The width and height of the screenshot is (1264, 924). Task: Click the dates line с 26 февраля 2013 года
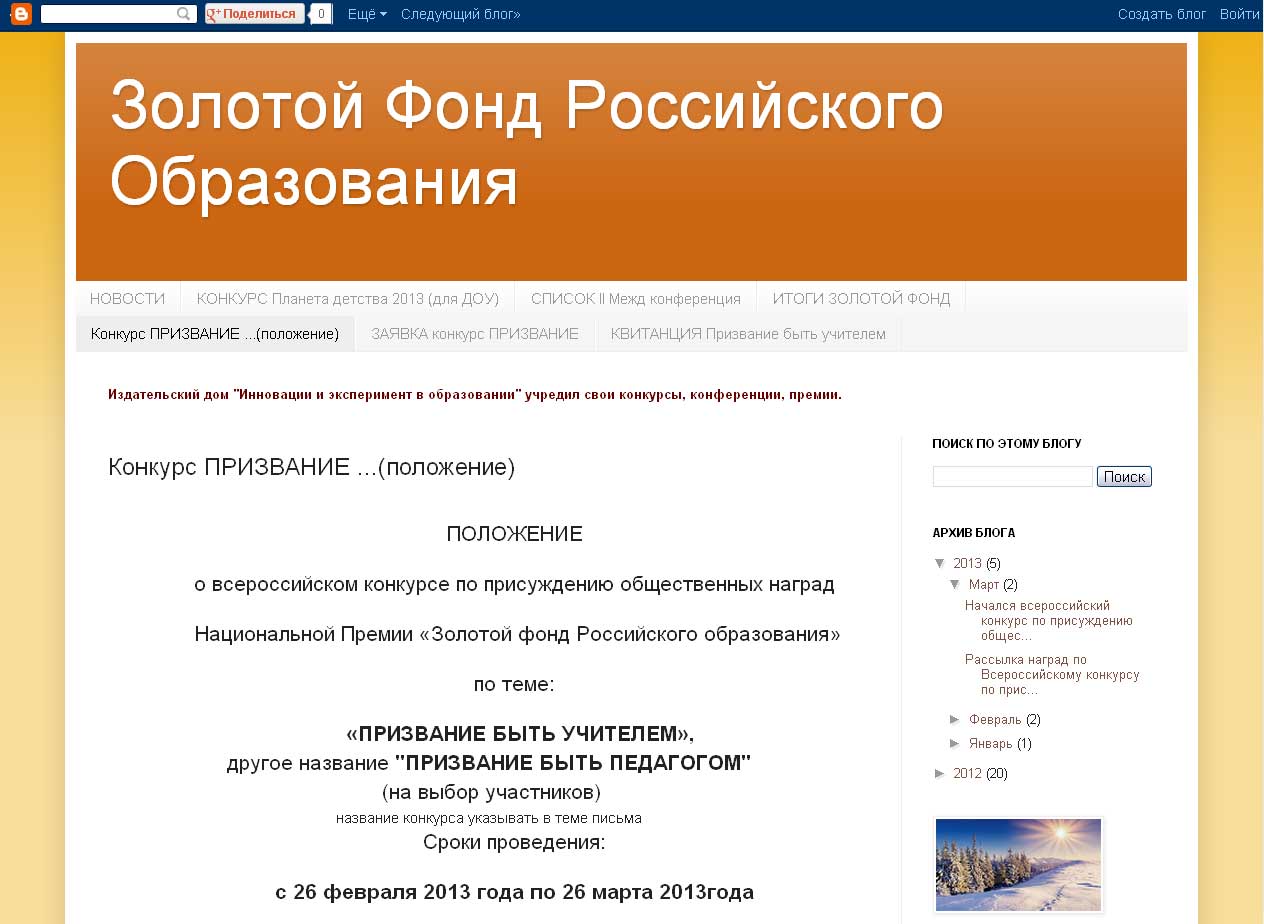pyautogui.click(x=514, y=892)
